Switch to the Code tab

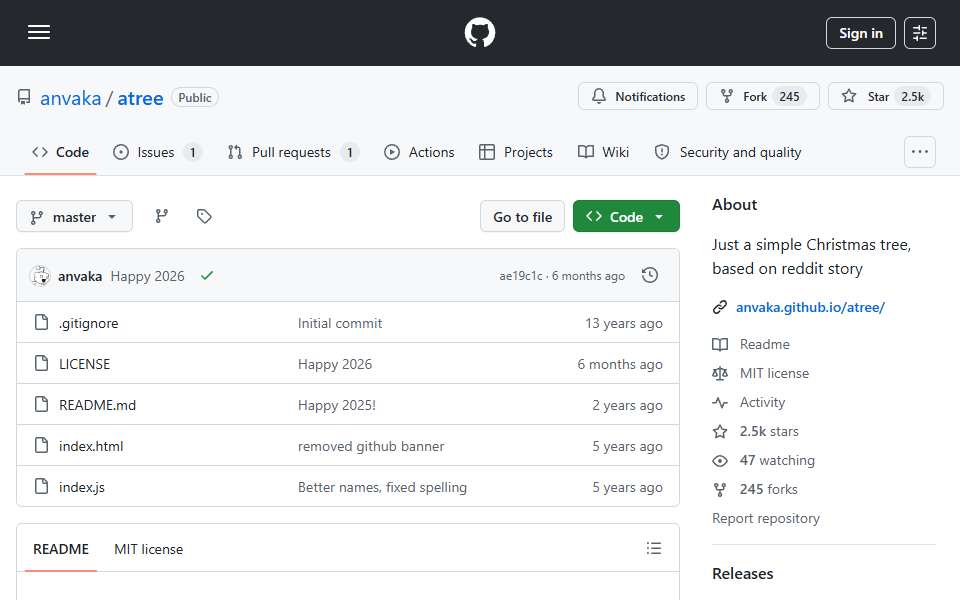60,152
